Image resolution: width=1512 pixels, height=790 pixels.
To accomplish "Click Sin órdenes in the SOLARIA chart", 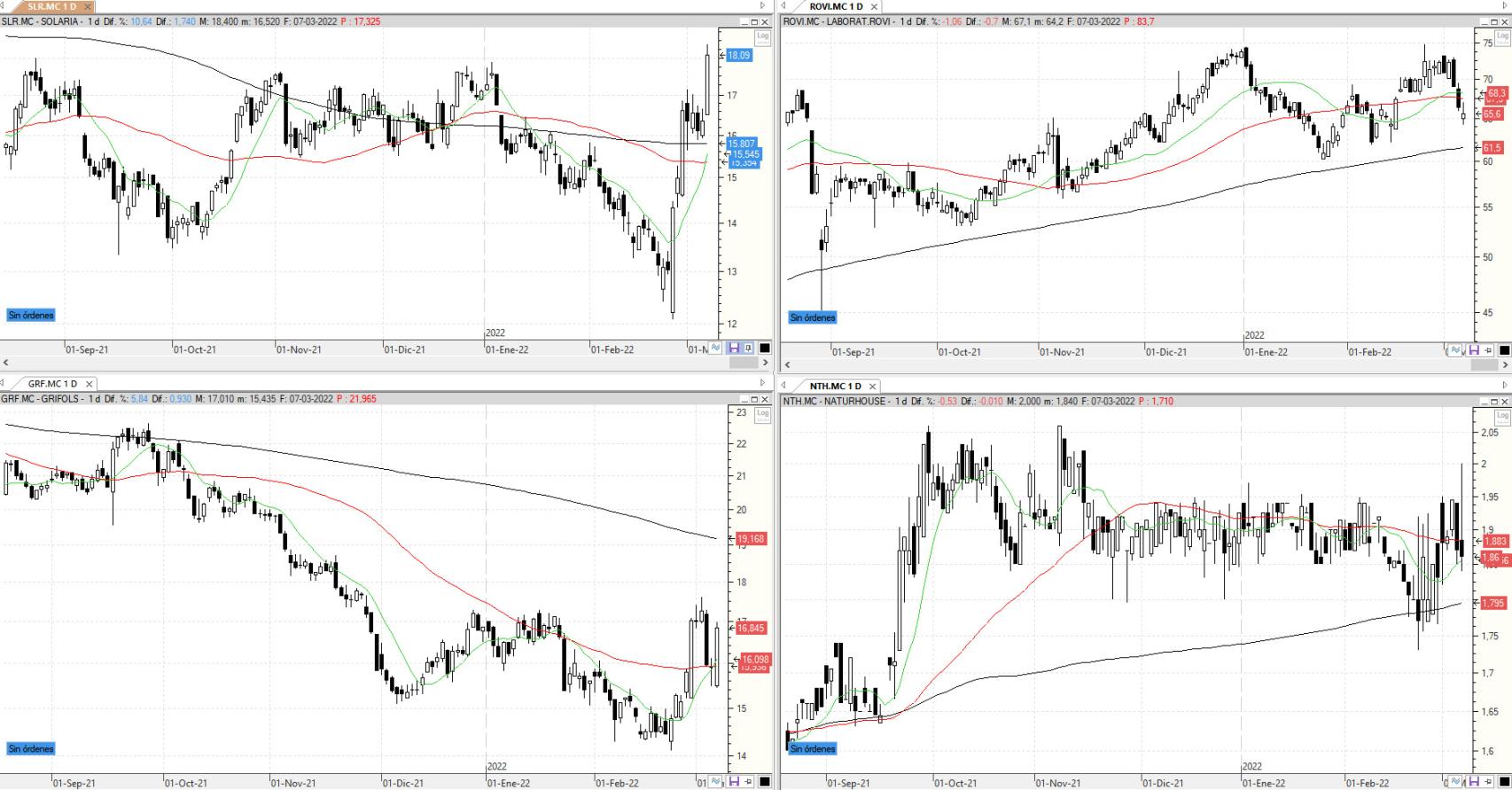I will click(31, 315).
